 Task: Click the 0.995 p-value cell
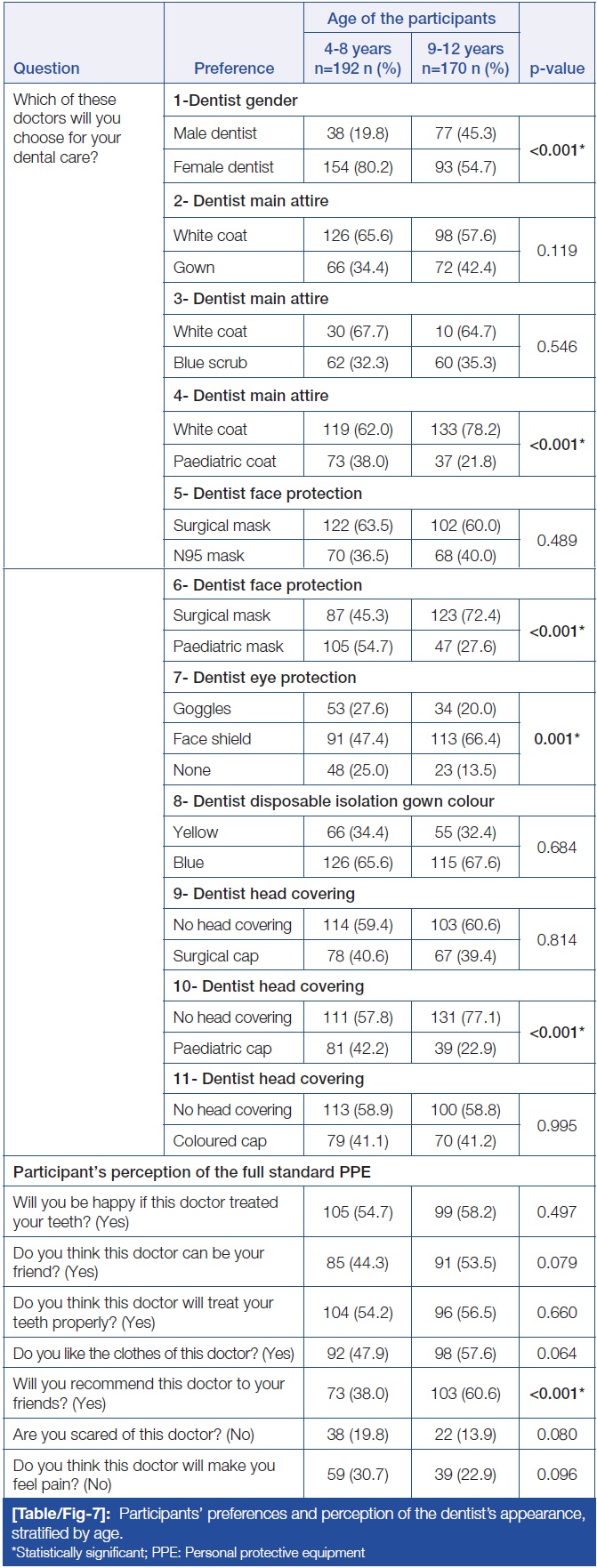click(x=557, y=1125)
